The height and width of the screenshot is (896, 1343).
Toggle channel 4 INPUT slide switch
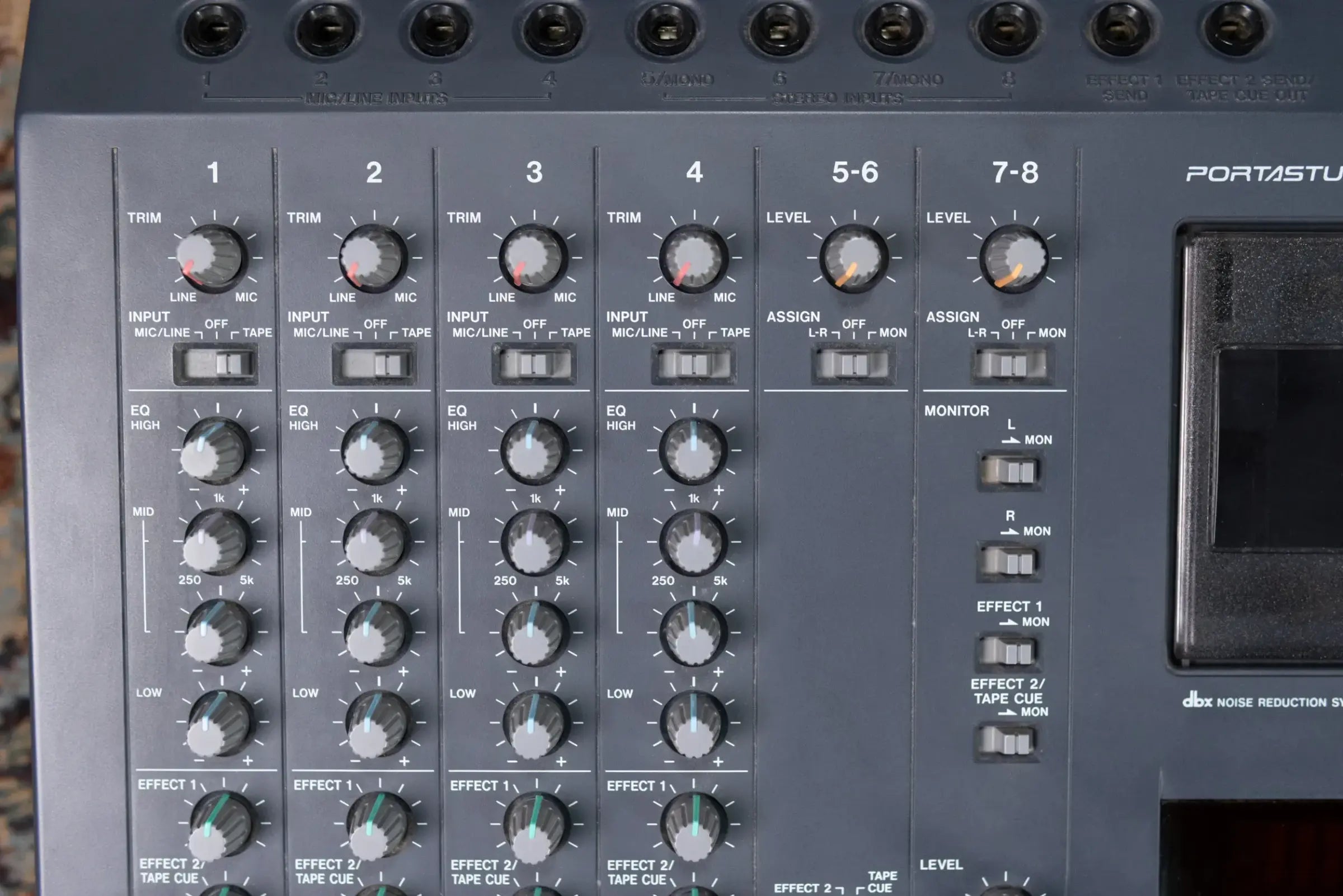693,364
